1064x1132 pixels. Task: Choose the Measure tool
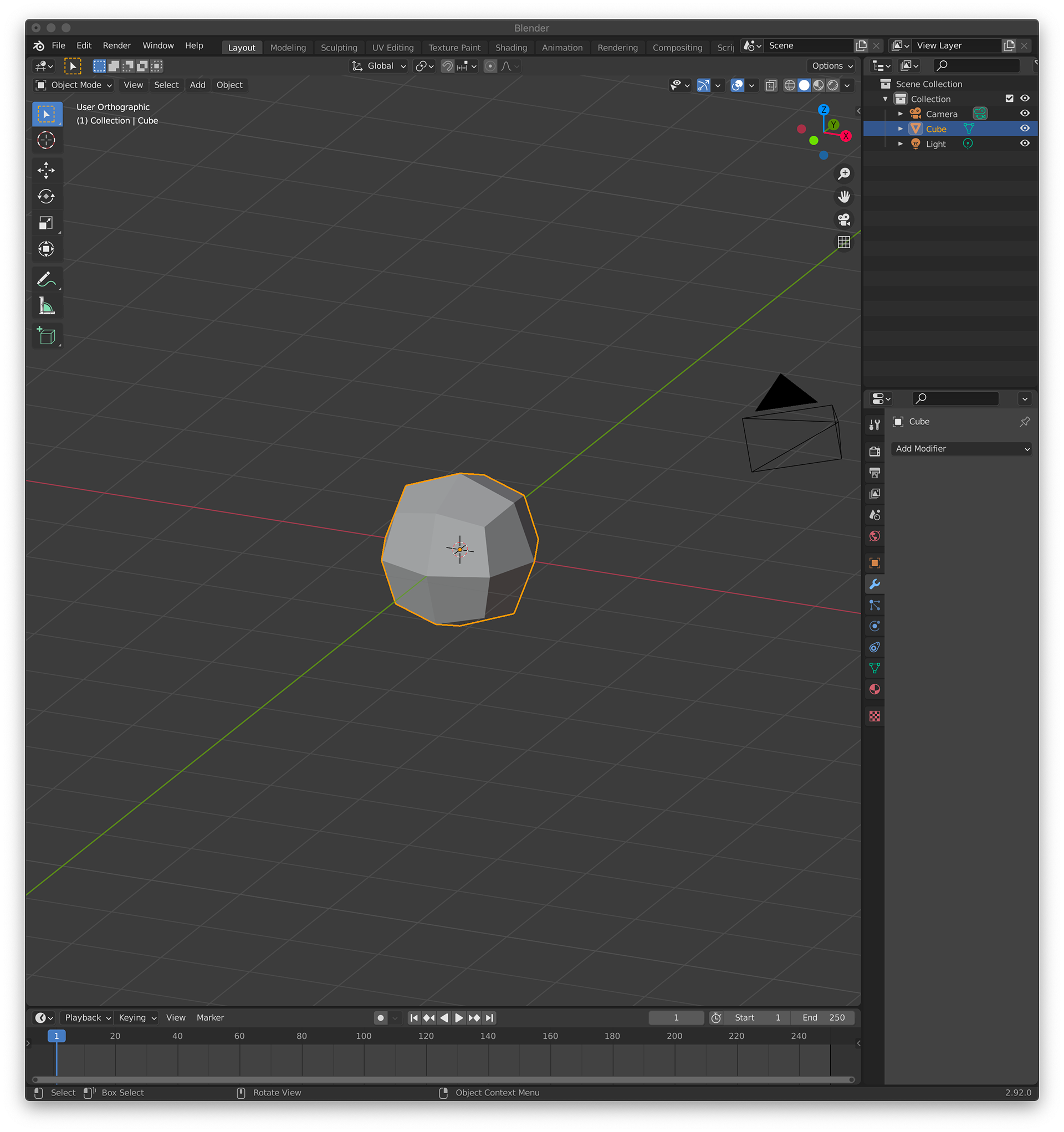[x=46, y=306]
